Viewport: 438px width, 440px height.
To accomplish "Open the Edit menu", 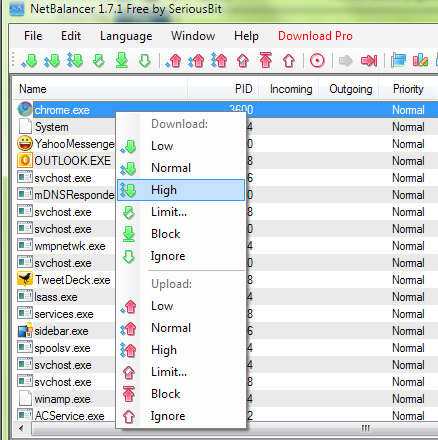I will [x=71, y=36].
